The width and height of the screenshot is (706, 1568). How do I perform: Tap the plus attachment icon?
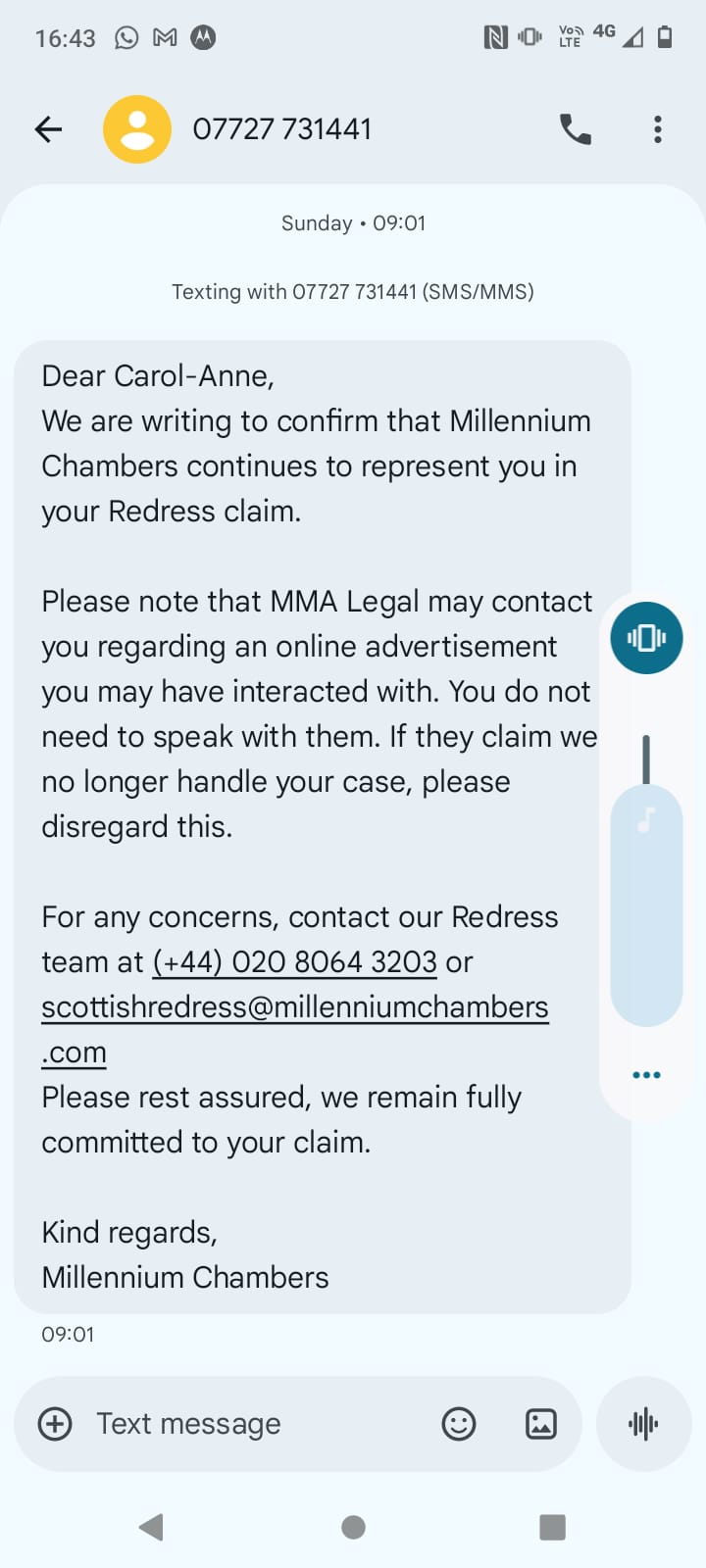click(x=55, y=1423)
